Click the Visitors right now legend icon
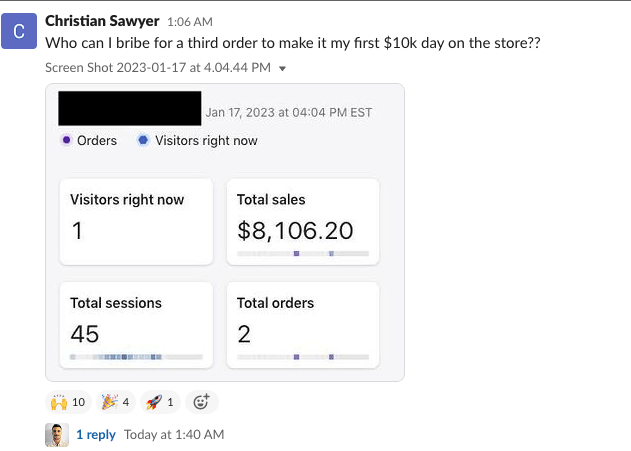631x451 pixels. coord(143,140)
